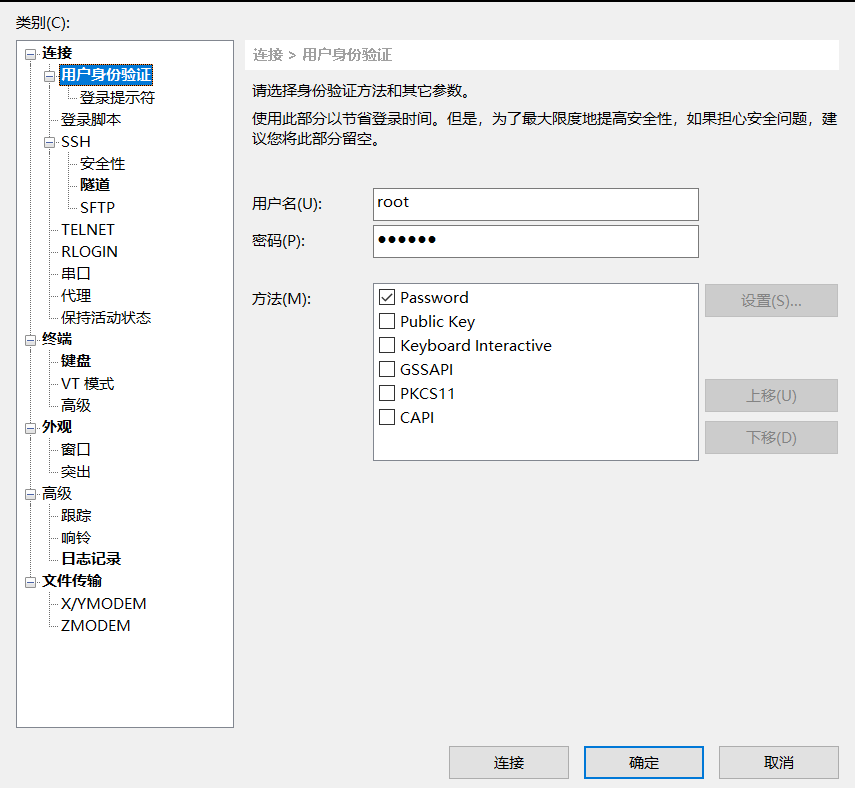Enable Public Key authentication method
Image resolution: width=855 pixels, height=788 pixels.
tap(388, 319)
